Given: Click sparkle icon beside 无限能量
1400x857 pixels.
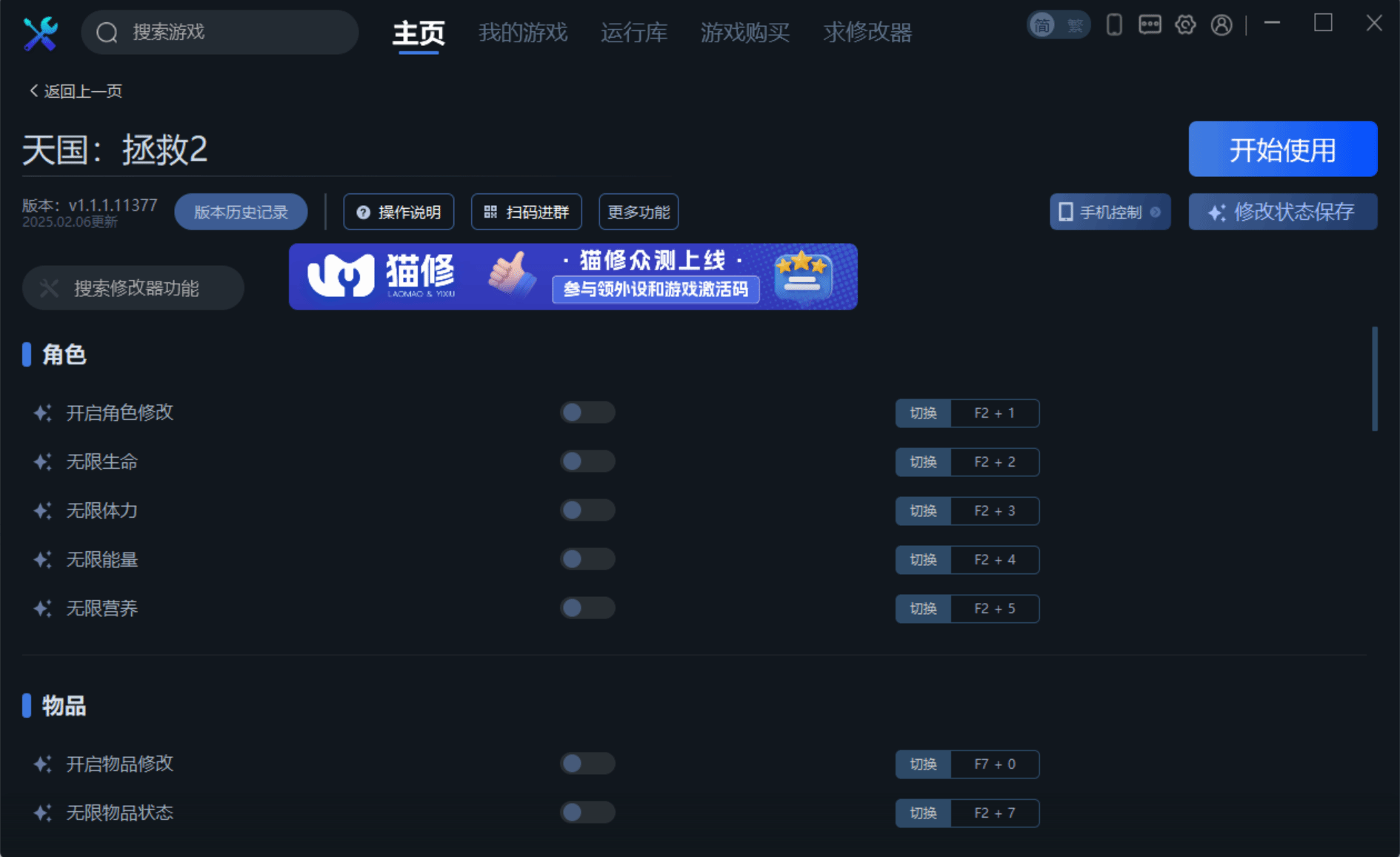Looking at the screenshot, I should 42,559.
